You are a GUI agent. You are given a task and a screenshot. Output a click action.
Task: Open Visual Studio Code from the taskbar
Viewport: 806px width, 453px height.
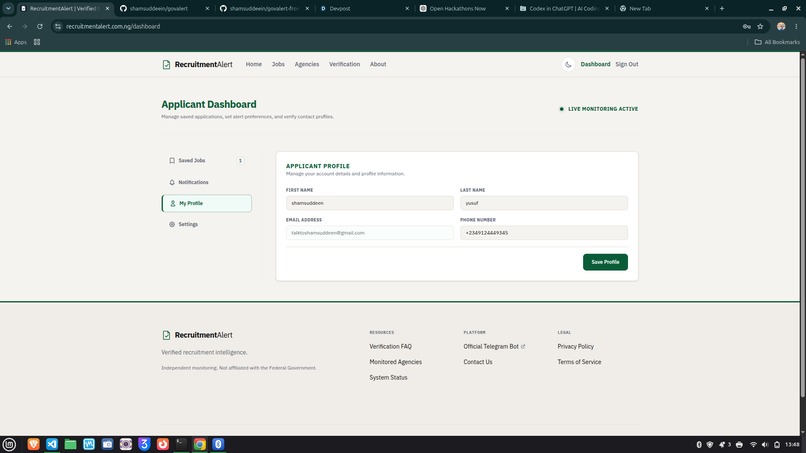coord(52,444)
